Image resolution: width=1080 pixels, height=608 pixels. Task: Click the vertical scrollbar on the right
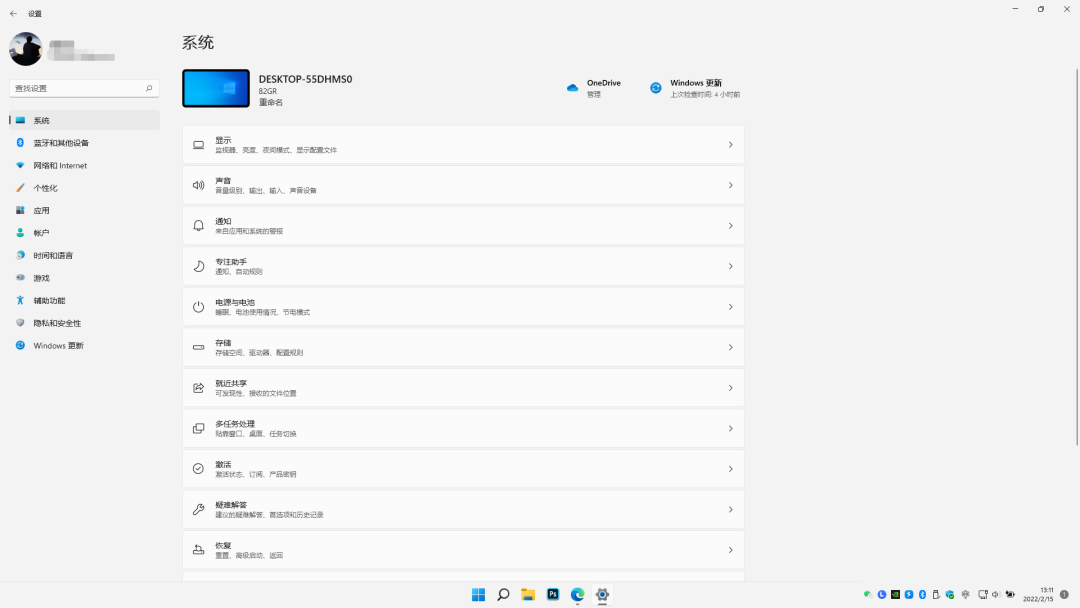1077,257
